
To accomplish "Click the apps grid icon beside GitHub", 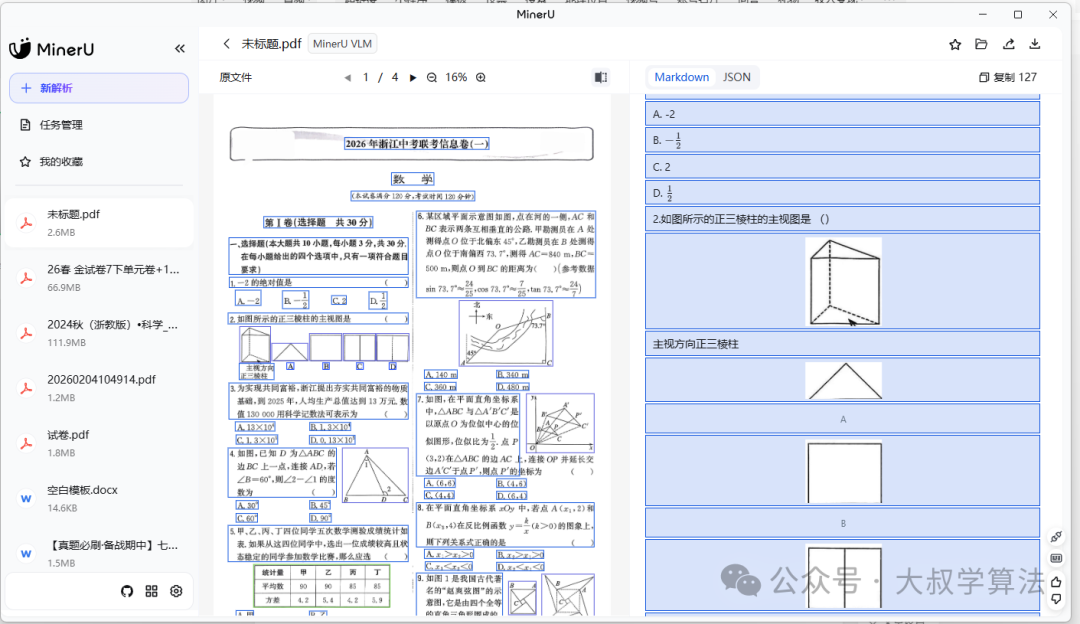I will click(x=151, y=591).
